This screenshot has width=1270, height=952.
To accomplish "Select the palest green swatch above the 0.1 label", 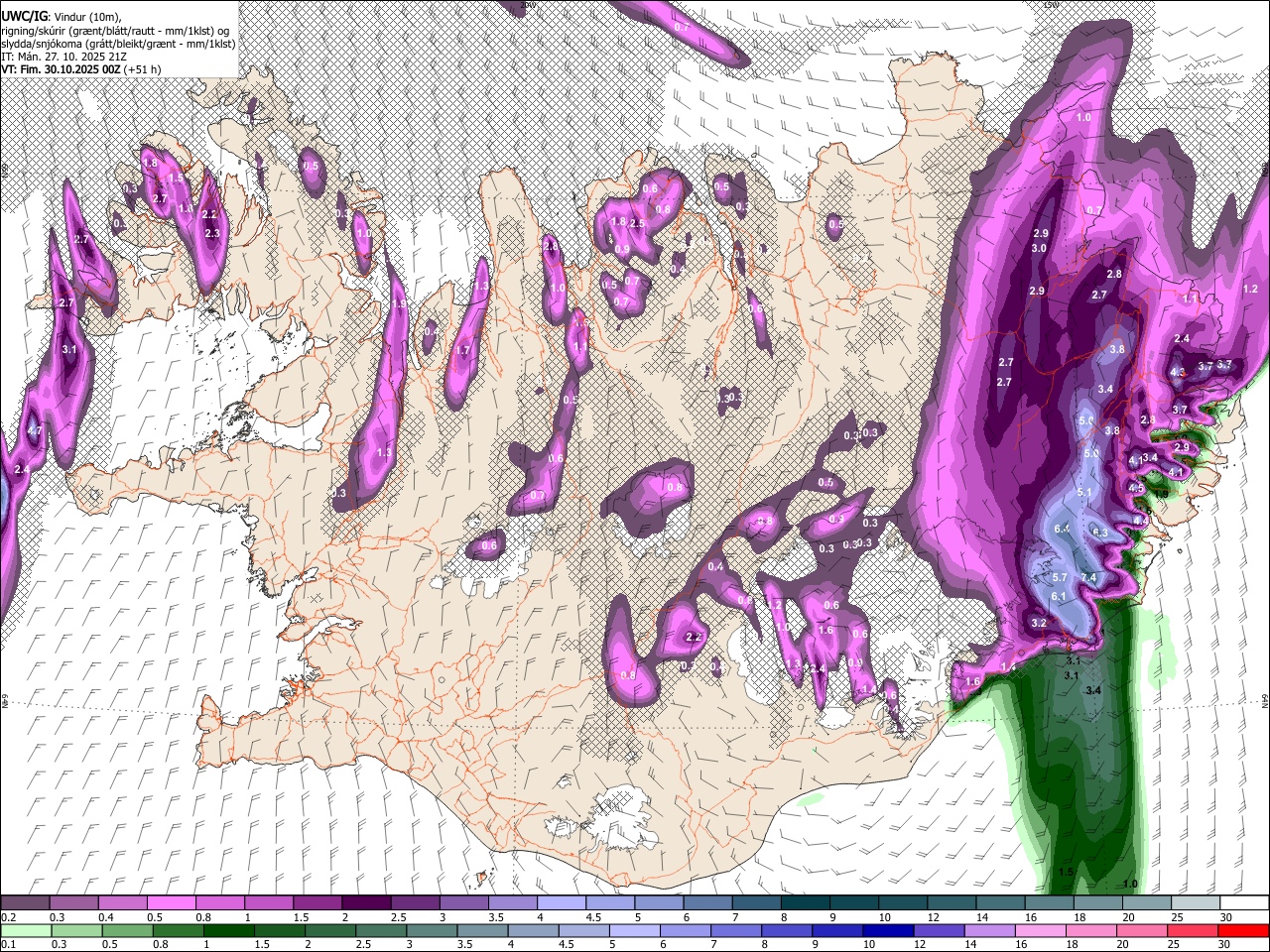I will tap(25, 930).
